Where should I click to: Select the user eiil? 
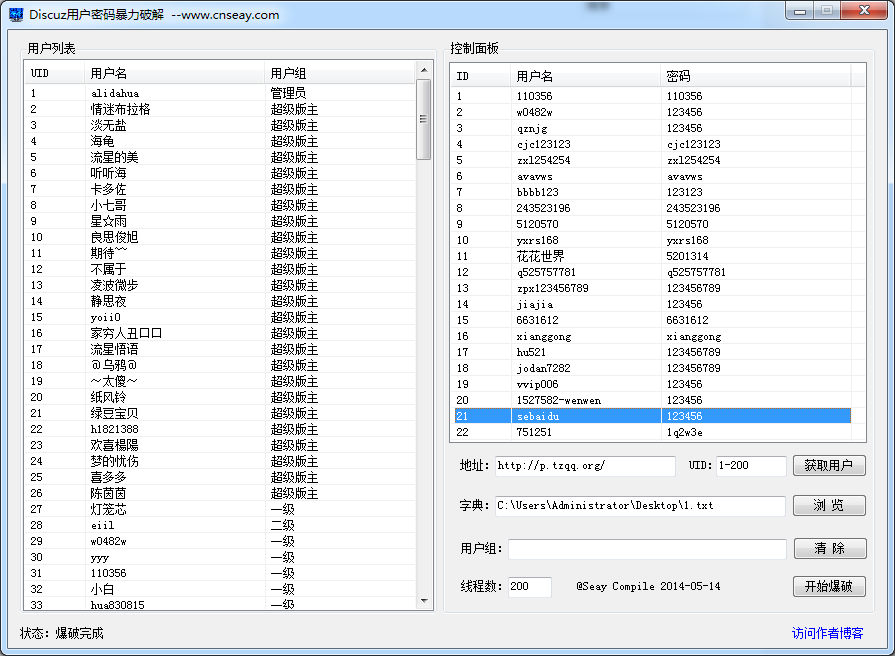coord(220,525)
